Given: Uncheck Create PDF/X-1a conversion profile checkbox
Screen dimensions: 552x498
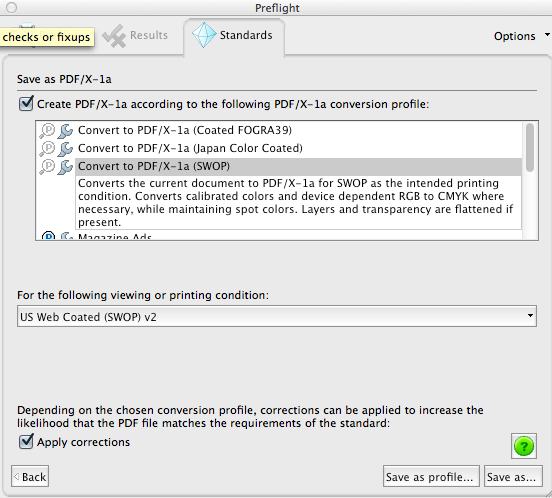Looking at the screenshot, I should point(26,103).
